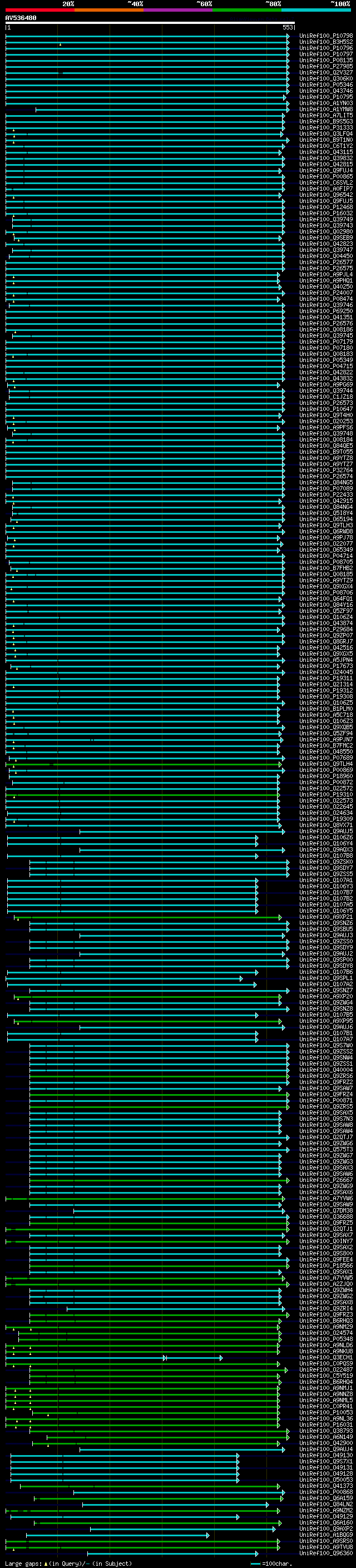Click the purple ~60% identity scale segment
The width and height of the screenshot is (356, 1568).
(179, 10)
